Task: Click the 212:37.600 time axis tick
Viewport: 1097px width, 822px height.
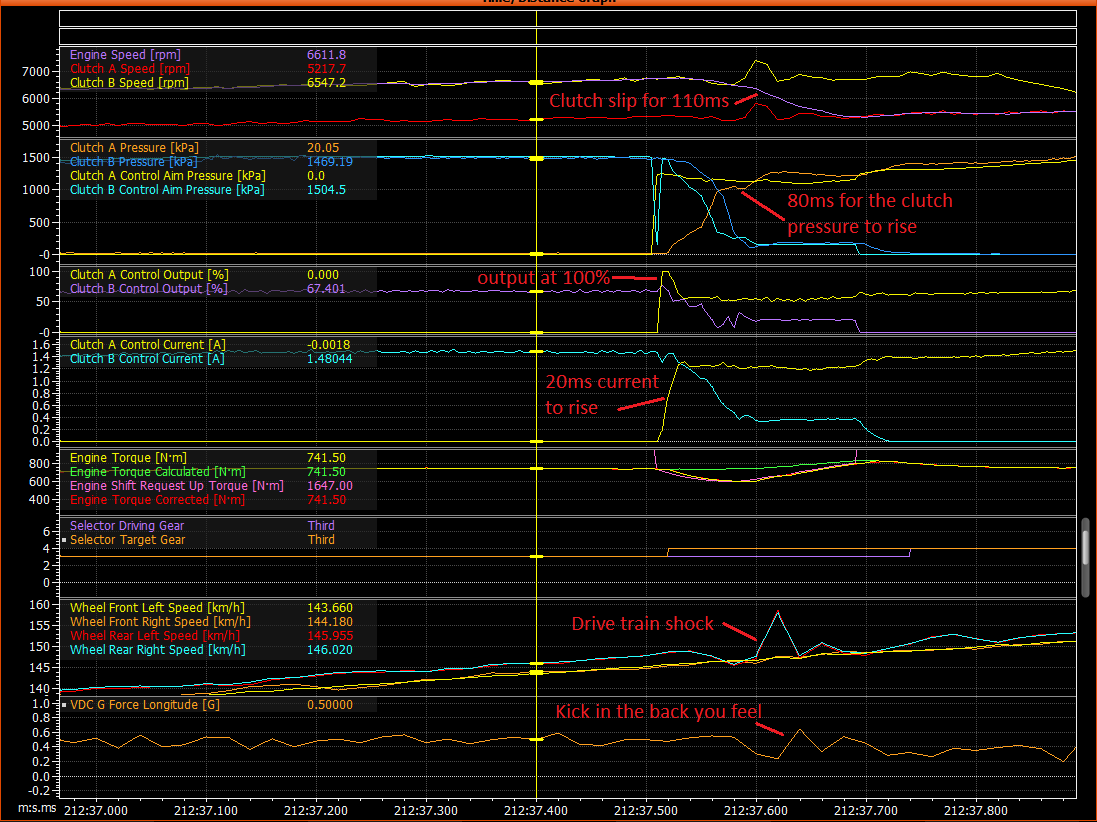Action: click(757, 806)
